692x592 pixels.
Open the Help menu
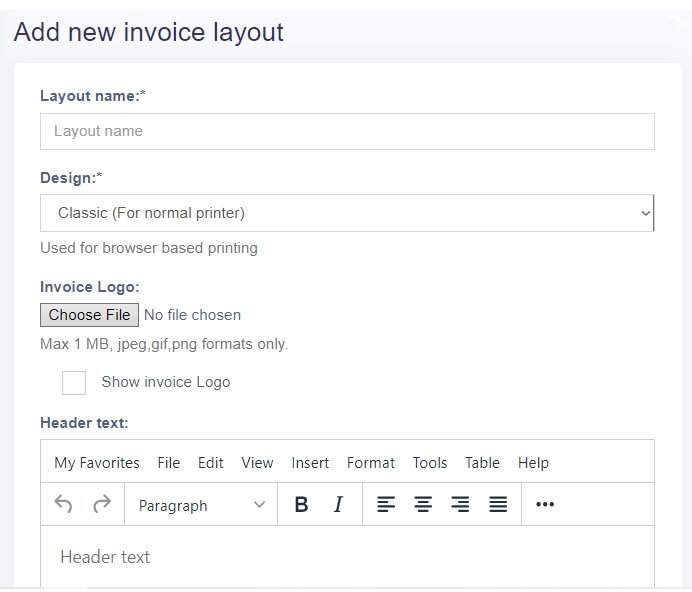[533, 463]
